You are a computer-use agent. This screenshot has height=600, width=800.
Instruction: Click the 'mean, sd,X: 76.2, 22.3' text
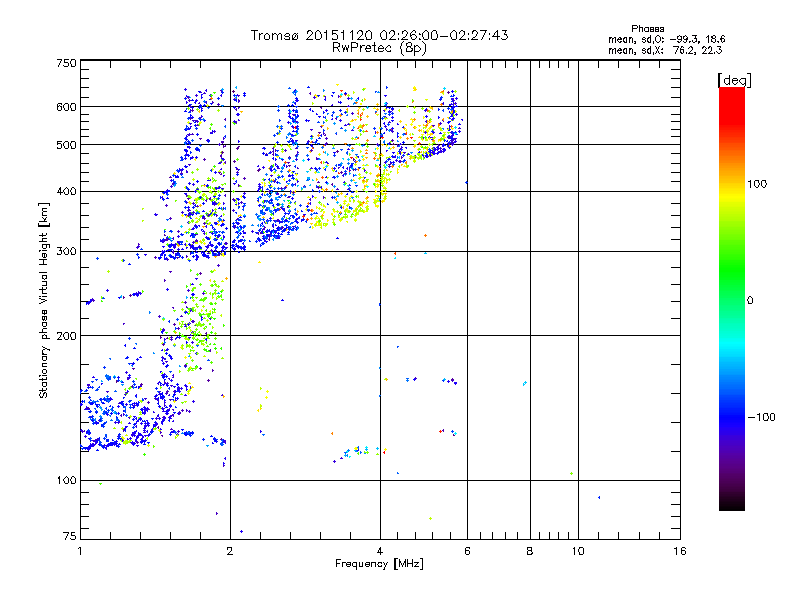665,50
